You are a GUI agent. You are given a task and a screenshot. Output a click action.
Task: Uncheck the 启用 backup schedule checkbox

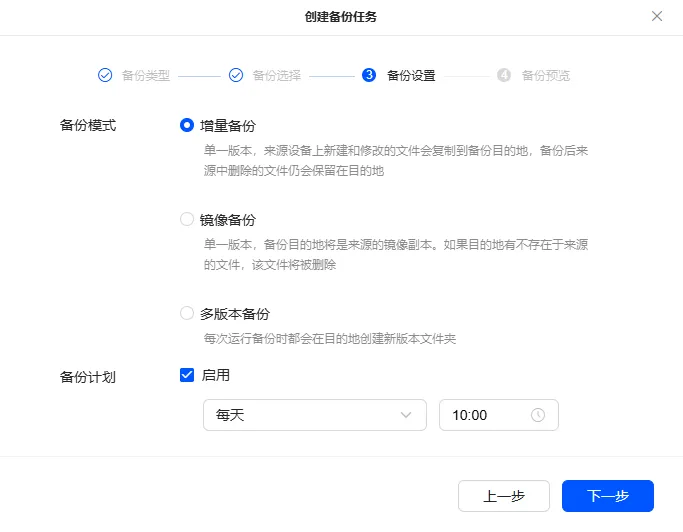pyautogui.click(x=187, y=375)
